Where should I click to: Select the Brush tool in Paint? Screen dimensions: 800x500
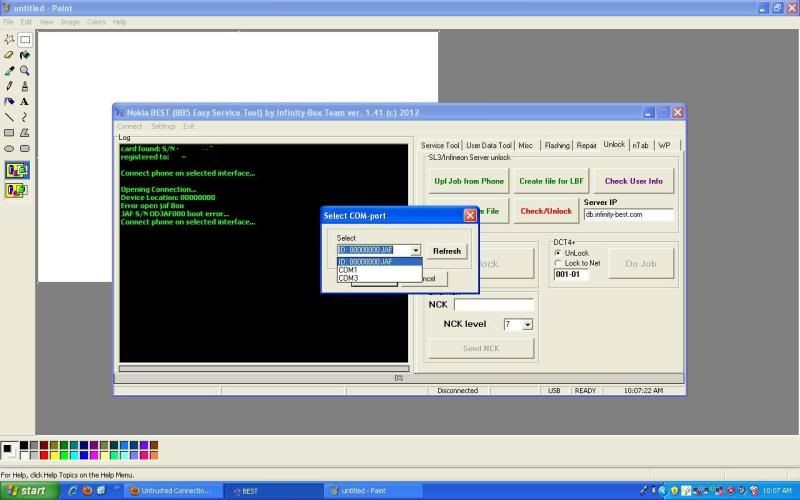click(25, 86)
